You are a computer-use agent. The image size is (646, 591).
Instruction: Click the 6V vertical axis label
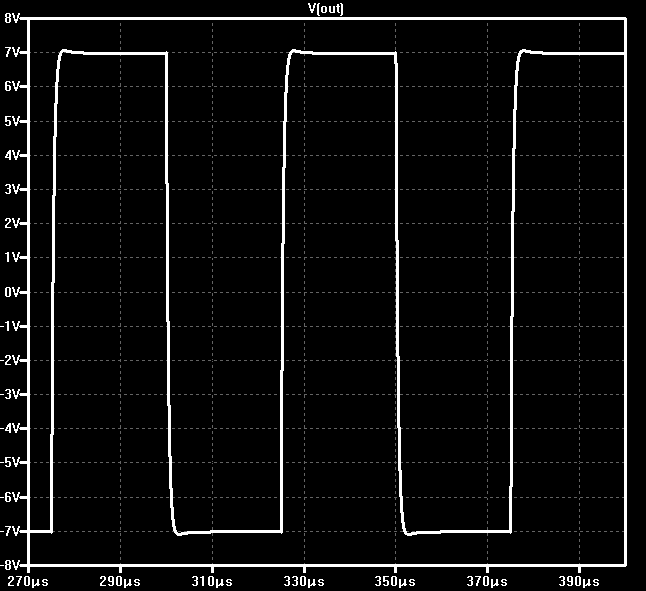click(11, 86)
